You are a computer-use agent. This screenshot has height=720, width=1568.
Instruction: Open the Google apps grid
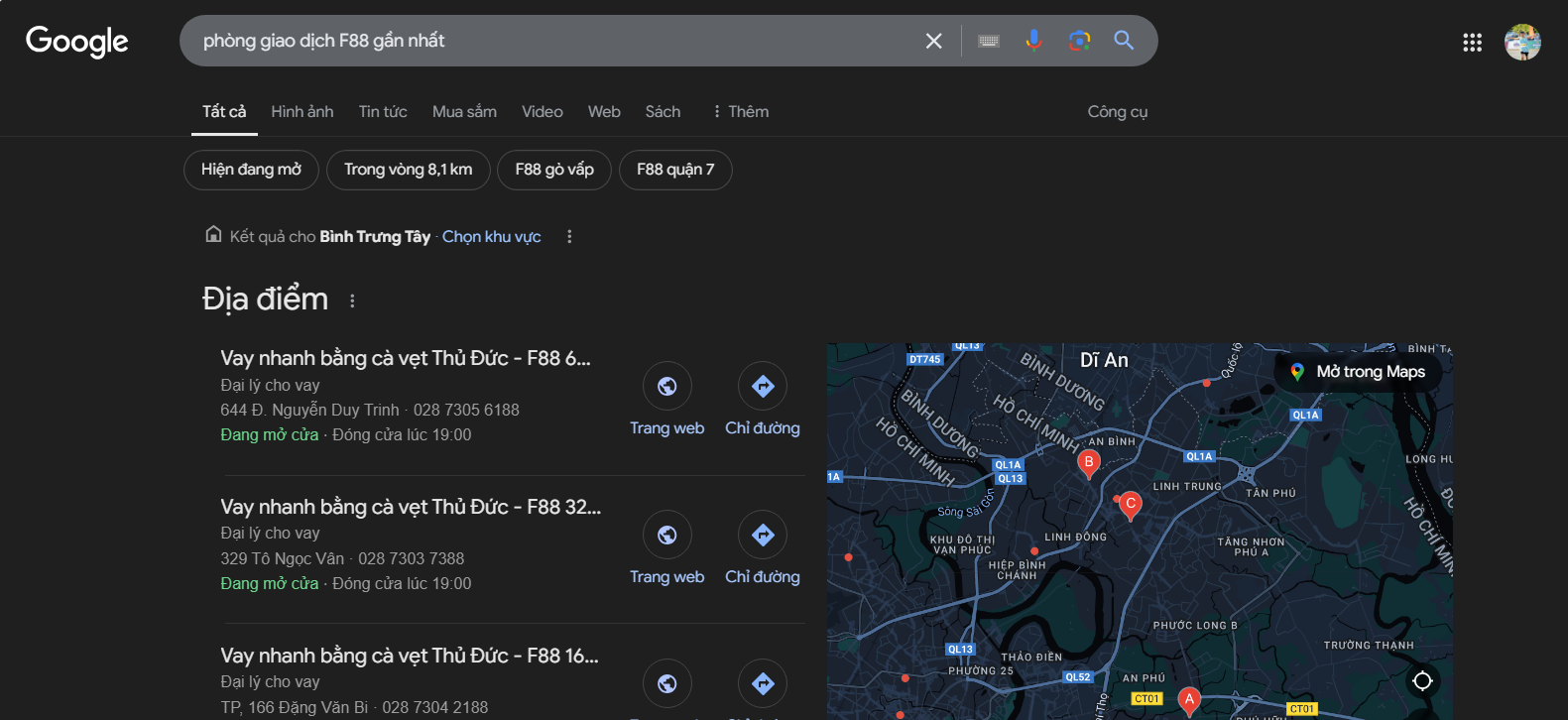pyautogui.click(x=1472, y=42)
